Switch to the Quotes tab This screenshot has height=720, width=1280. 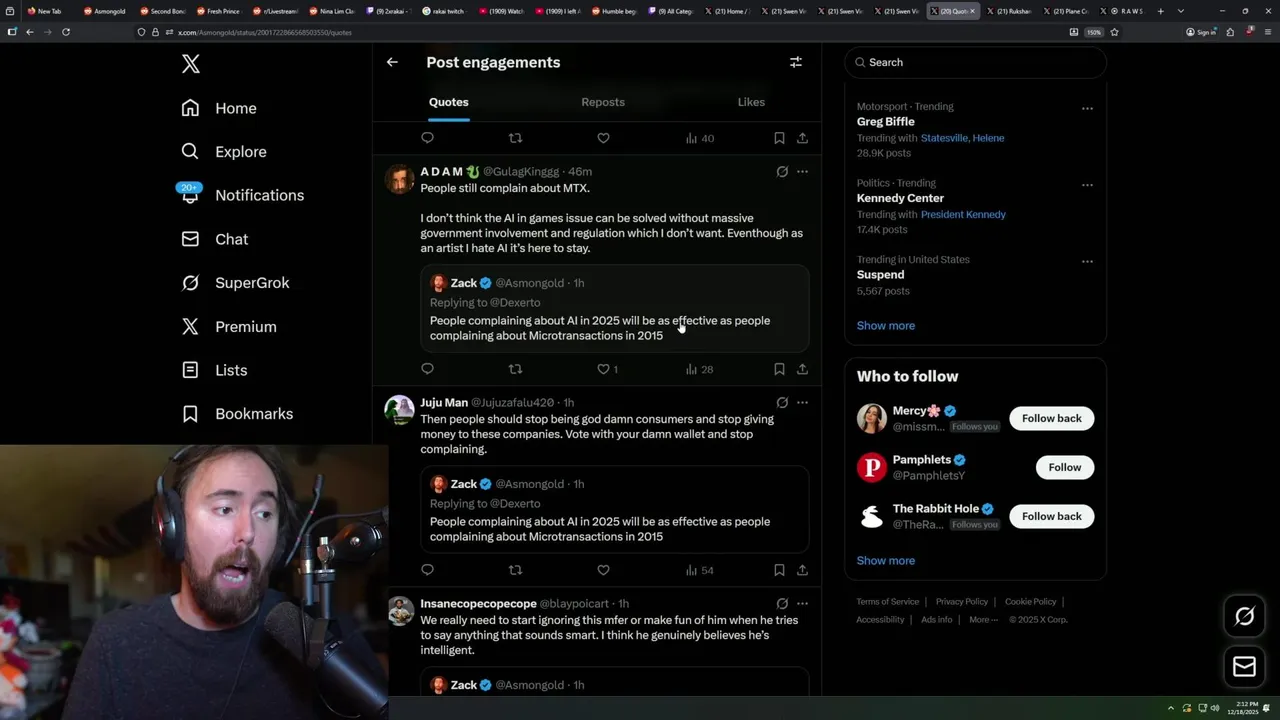point(448,102)
